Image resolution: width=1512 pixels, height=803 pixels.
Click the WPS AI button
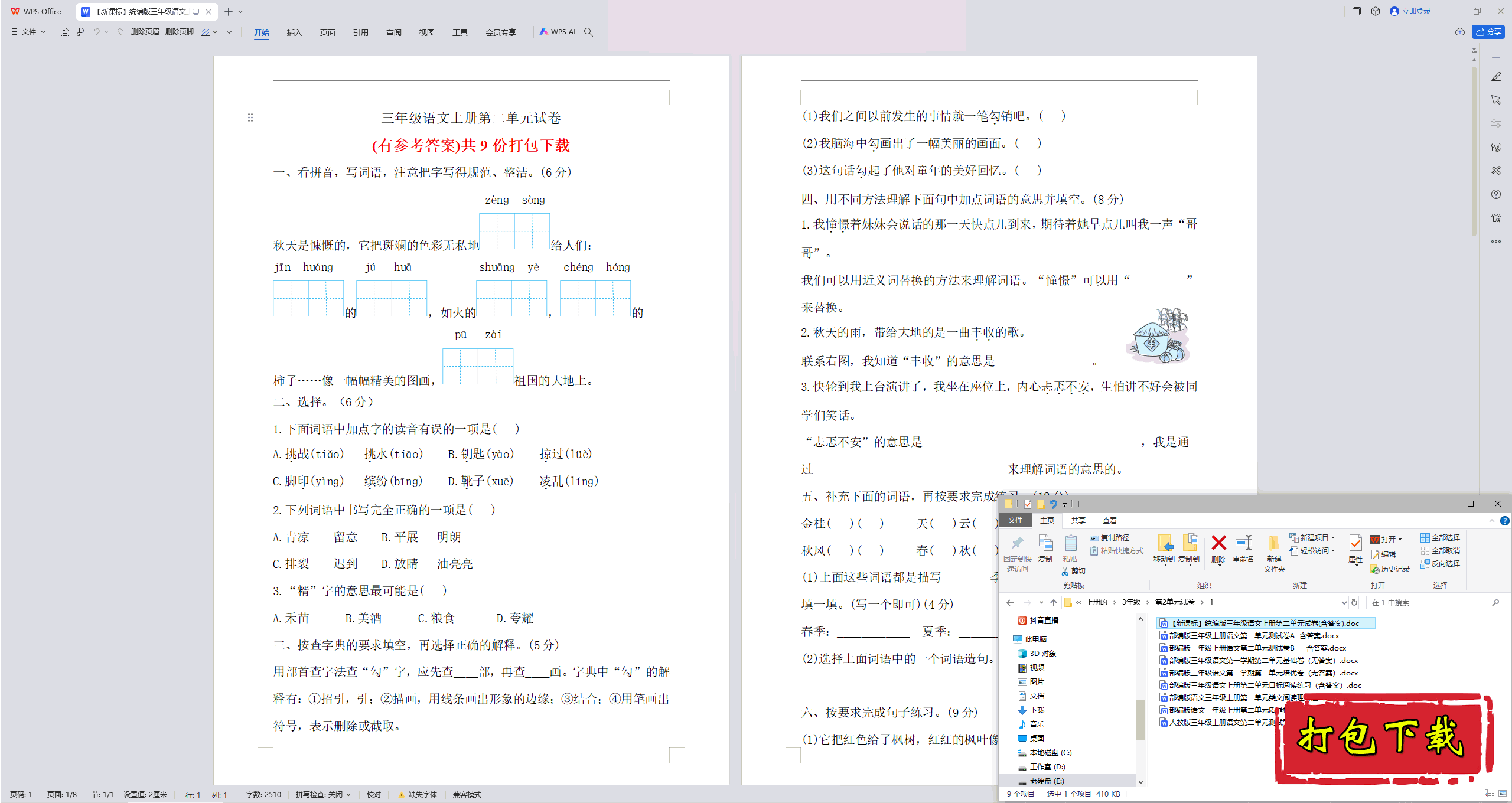pyautogui.click(x=558, y=32)
